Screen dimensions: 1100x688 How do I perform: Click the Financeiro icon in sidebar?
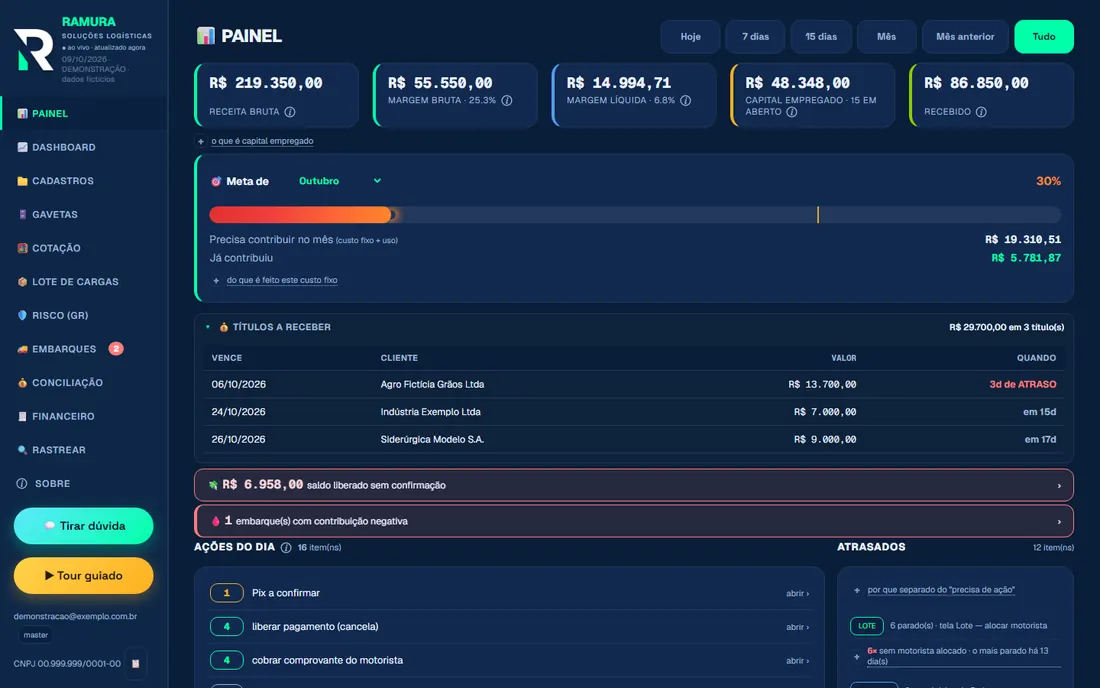coord(22,417)
